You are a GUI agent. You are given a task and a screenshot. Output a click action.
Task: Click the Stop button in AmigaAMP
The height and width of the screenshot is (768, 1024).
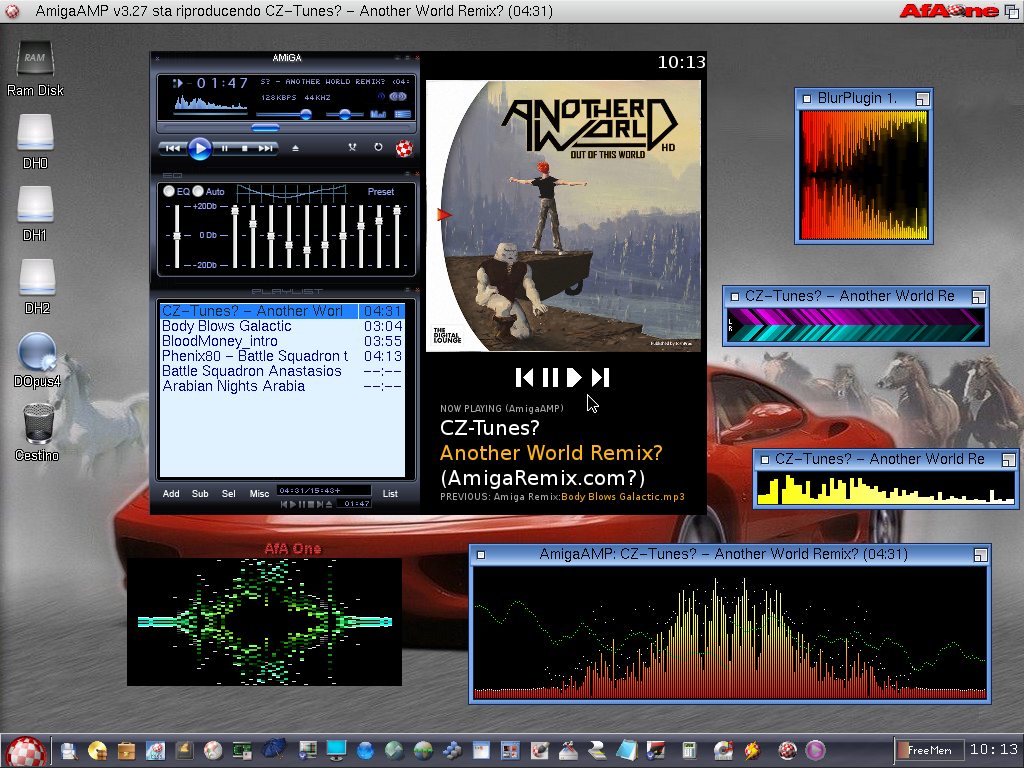(244, 148)
